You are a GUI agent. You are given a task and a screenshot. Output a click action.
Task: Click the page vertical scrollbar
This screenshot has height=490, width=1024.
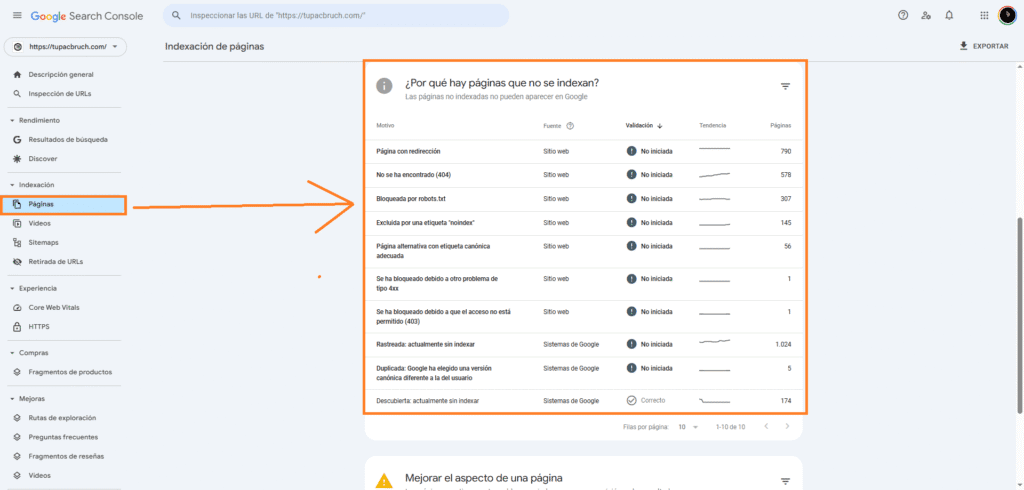(1019, 316)
